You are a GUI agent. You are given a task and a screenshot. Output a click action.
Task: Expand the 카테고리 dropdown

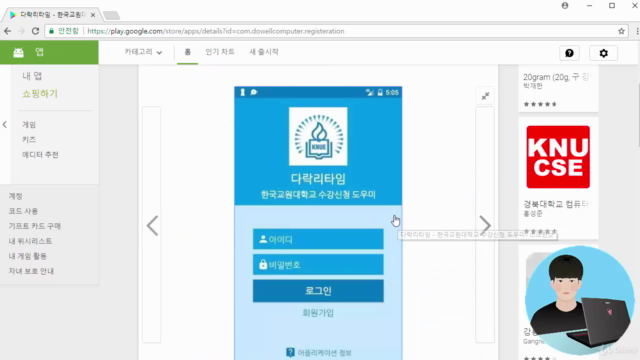coord(143,52)
